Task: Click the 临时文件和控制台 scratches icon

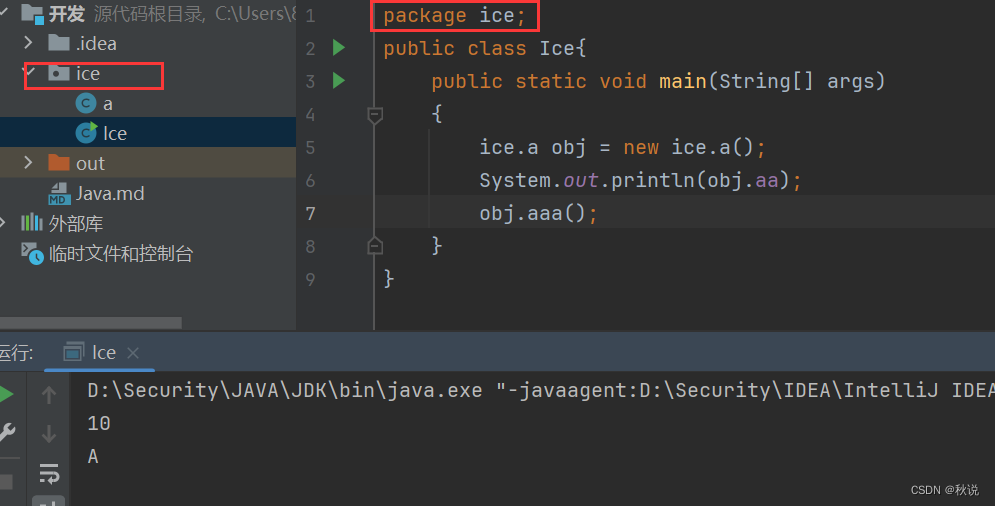Action: click(x=32, y=253)
